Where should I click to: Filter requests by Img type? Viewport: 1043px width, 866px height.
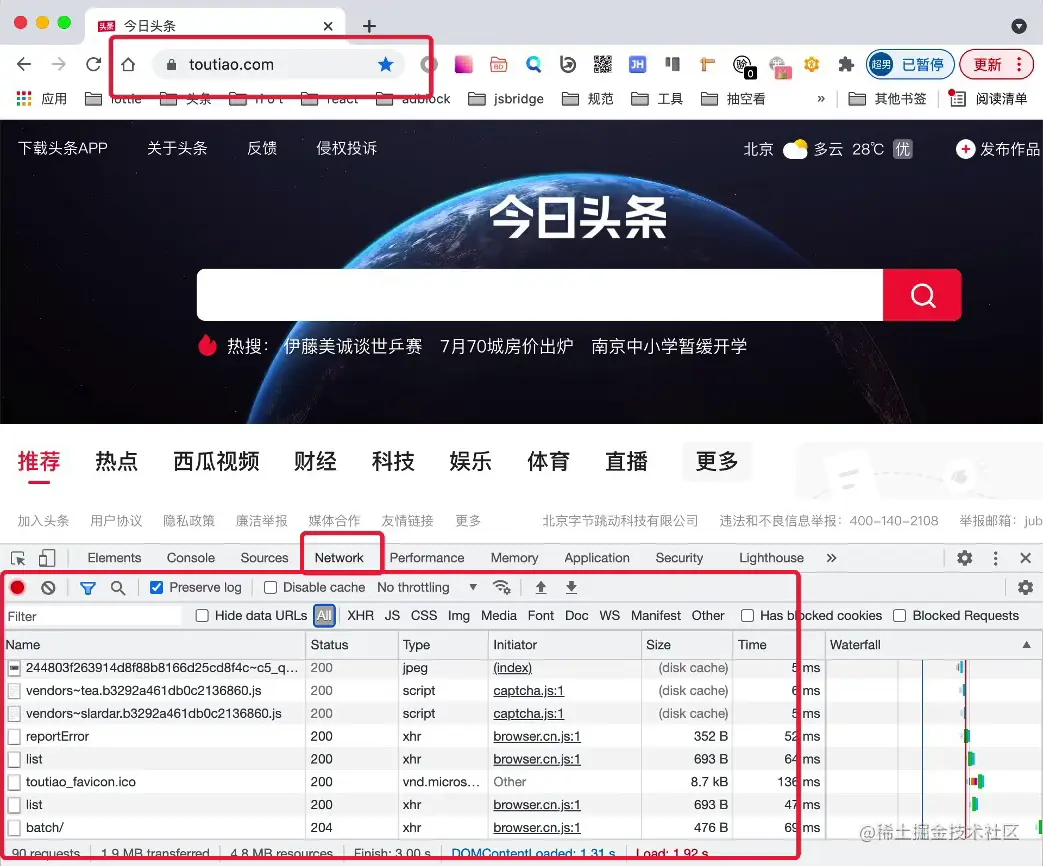(x=459, y=616)
